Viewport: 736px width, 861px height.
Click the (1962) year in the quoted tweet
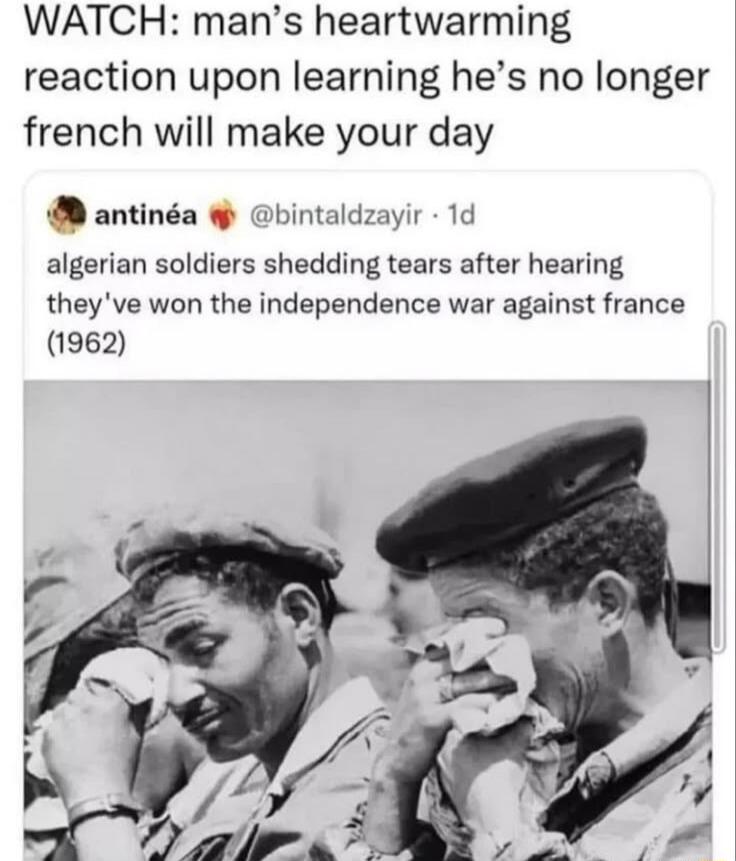(x=86, y=344)
